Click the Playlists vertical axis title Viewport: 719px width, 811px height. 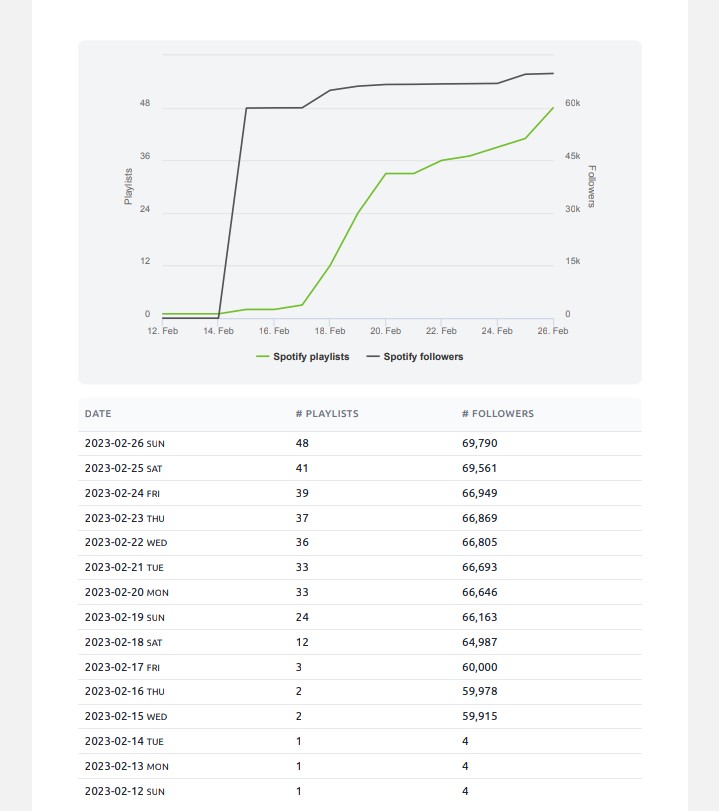pos(128,186)
